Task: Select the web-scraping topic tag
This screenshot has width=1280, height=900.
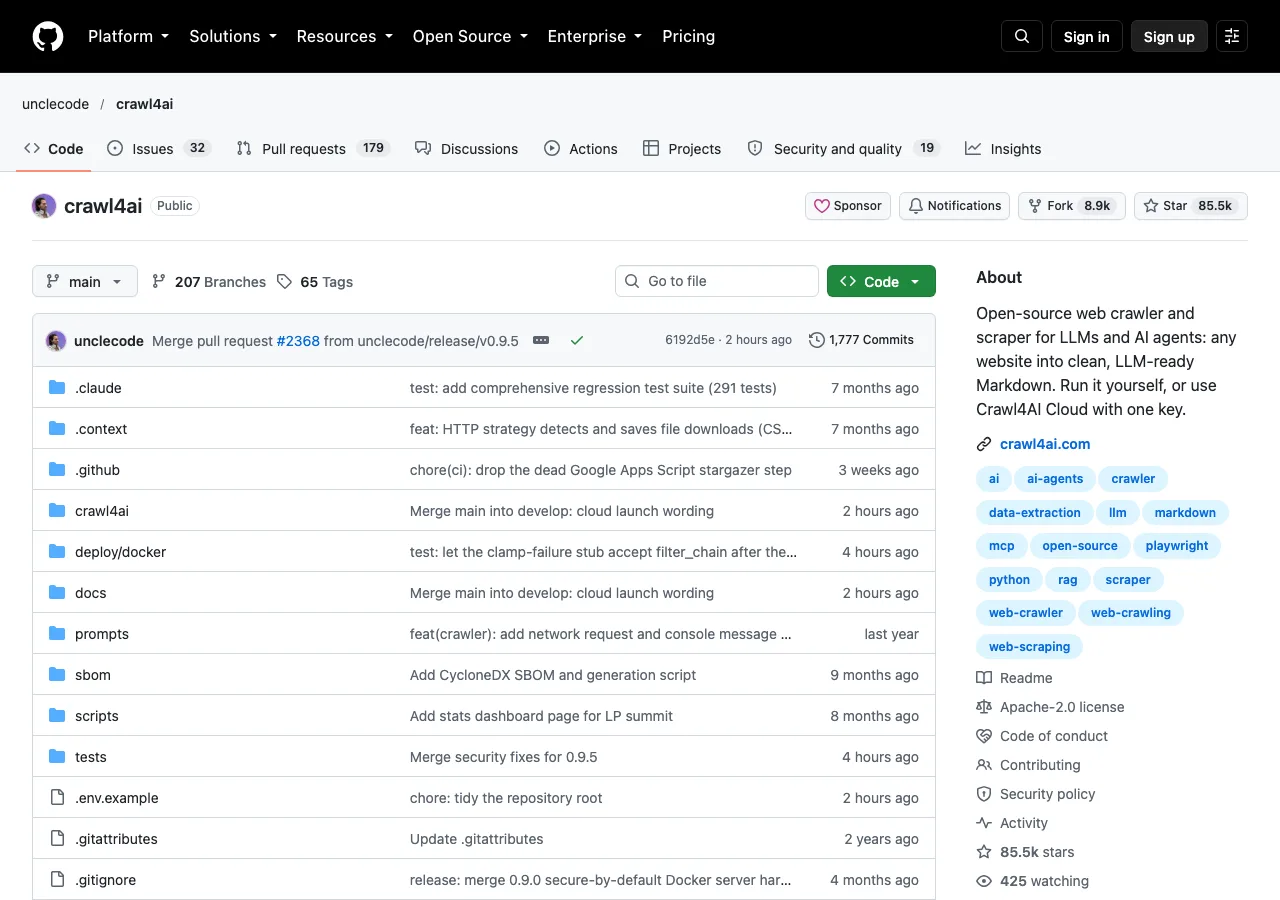Action: click(x=1029, y=647)
